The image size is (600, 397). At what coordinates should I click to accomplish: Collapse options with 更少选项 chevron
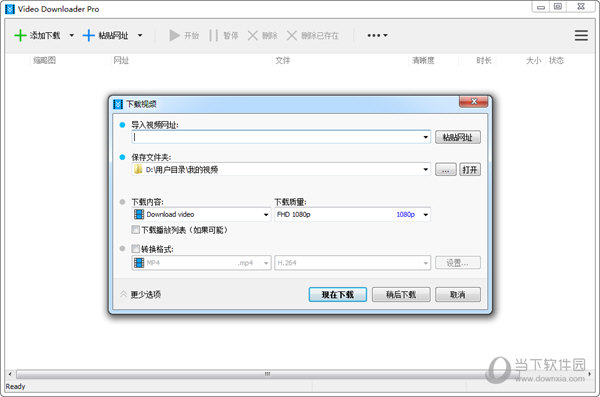coord(123,294)
